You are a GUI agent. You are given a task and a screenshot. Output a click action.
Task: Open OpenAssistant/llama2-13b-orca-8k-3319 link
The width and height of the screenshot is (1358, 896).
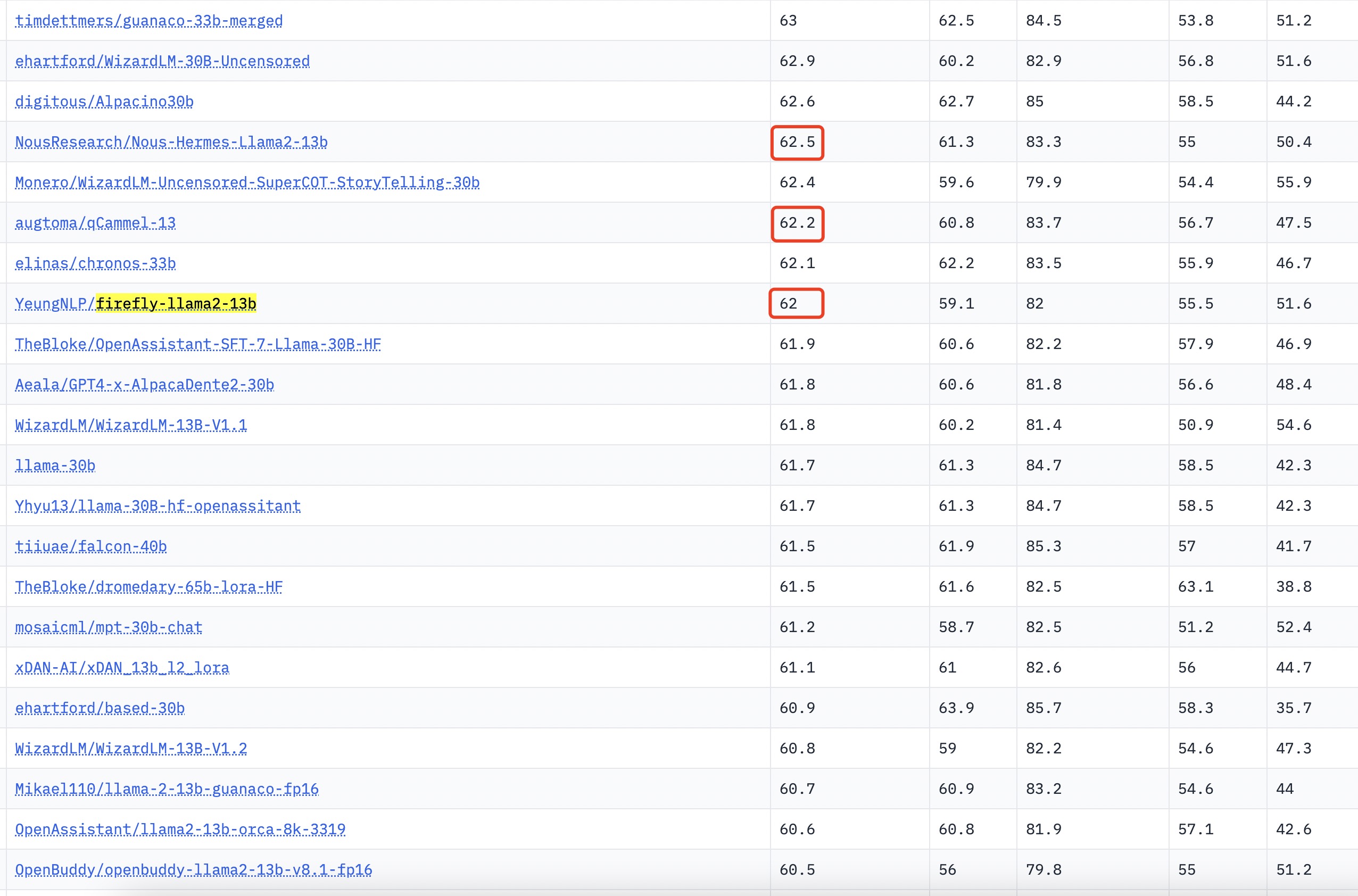180,829
